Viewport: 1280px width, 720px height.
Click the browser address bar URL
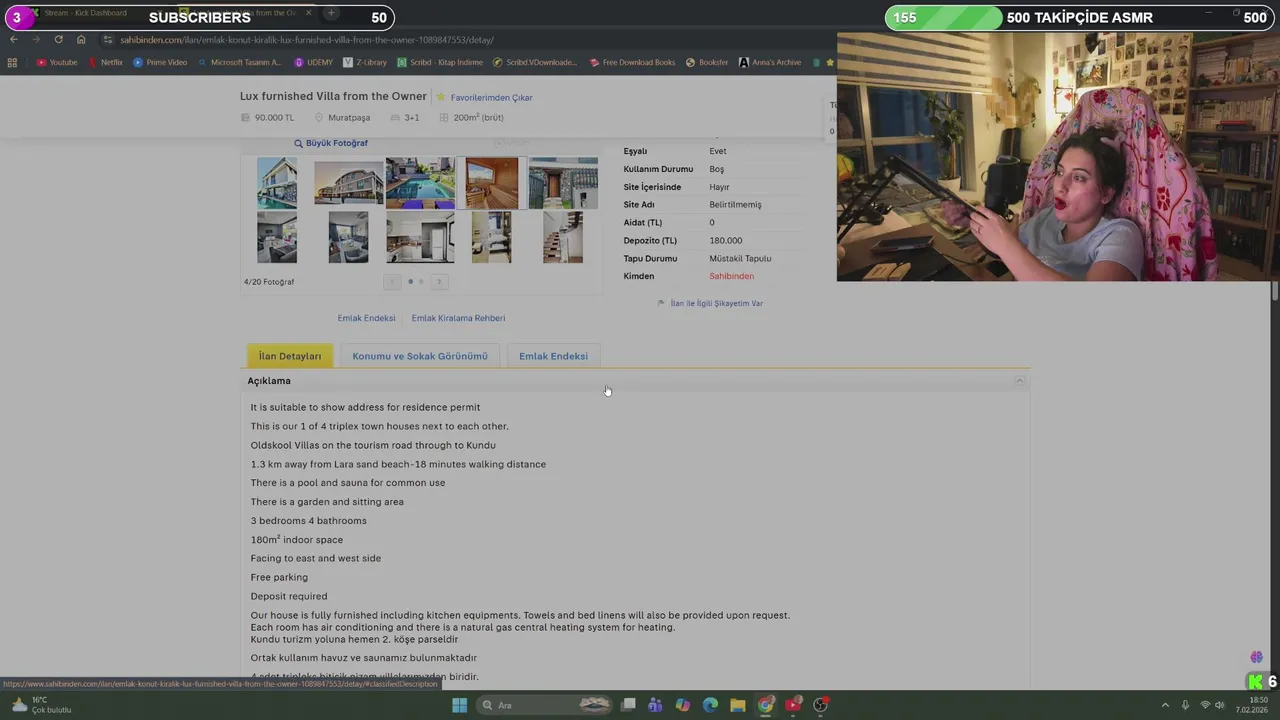(307, 40)
